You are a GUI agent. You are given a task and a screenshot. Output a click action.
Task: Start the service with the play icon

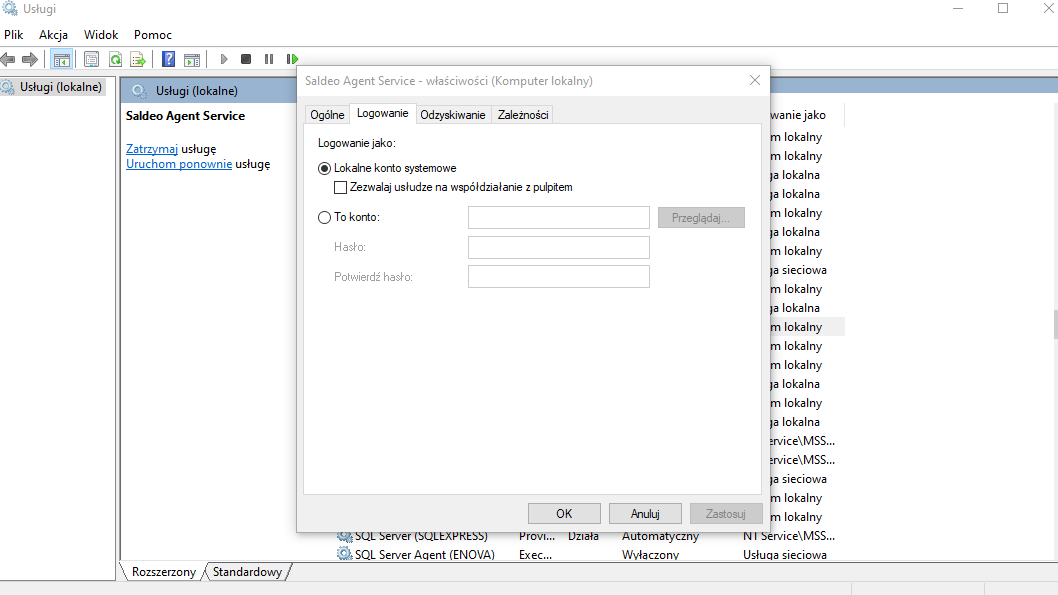tap(224, 59)
